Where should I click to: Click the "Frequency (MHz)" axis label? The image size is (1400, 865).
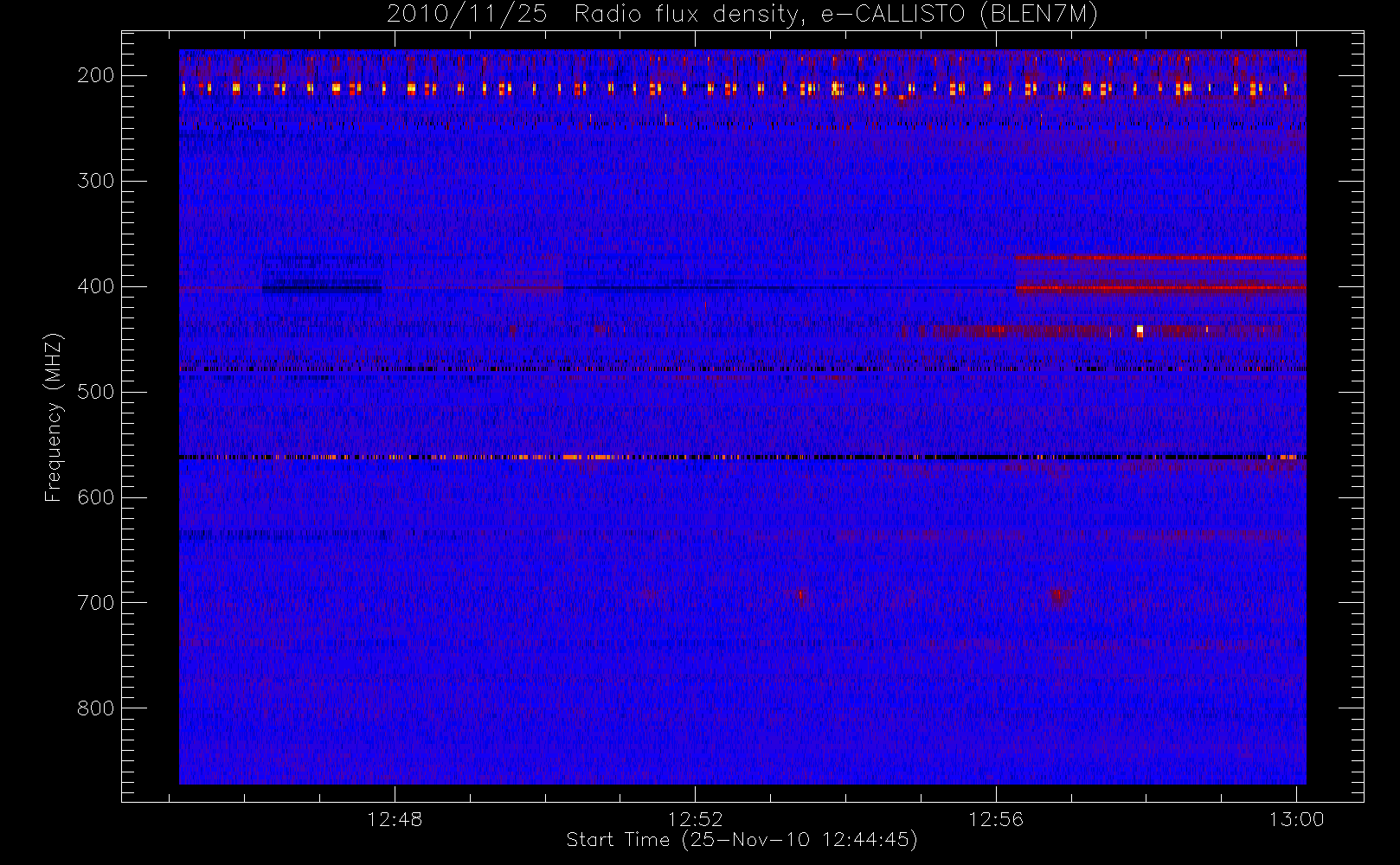[x=54, y=417]
